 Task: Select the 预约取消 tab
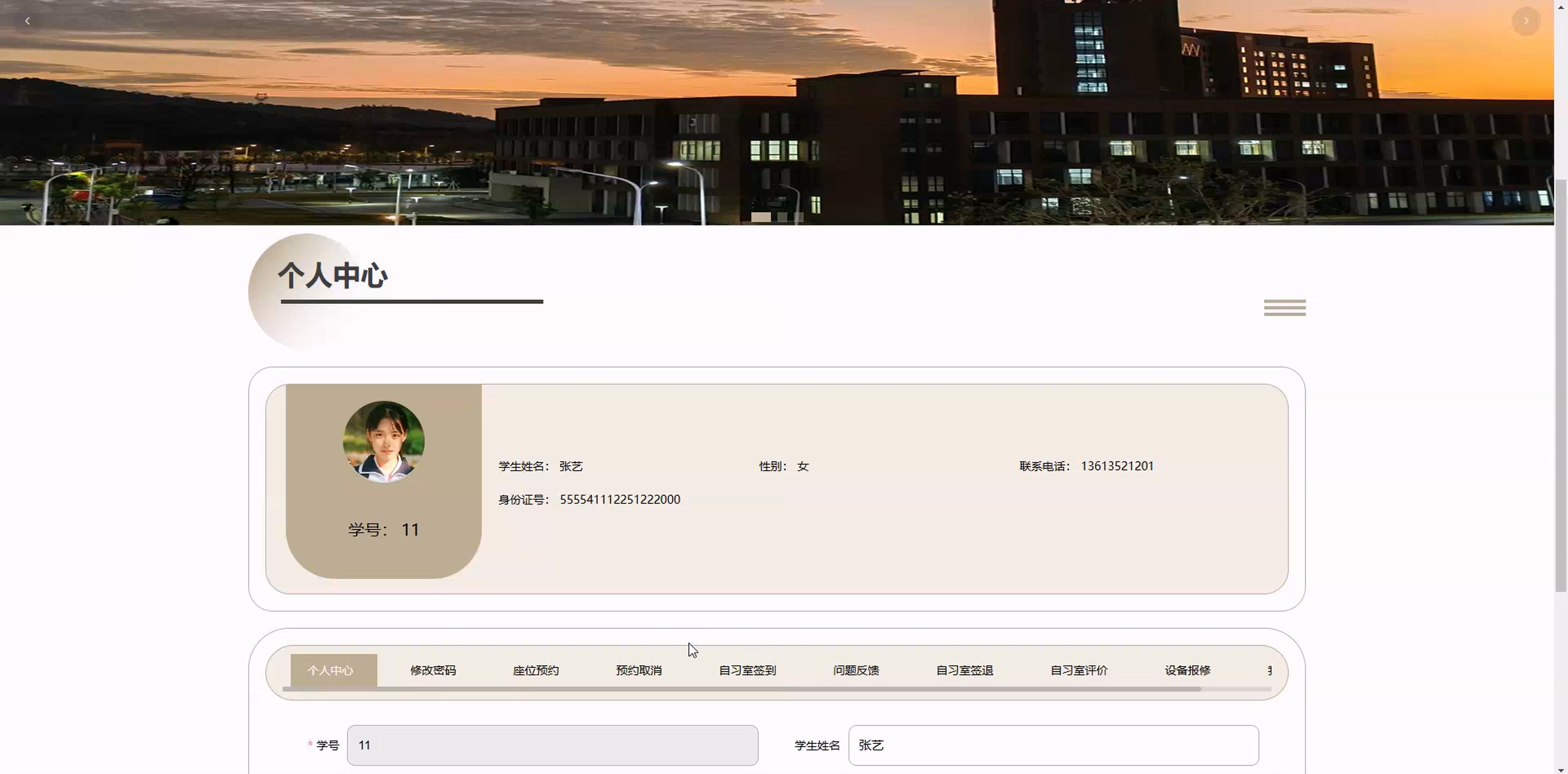pyautogui.click(x=639, y=670)
